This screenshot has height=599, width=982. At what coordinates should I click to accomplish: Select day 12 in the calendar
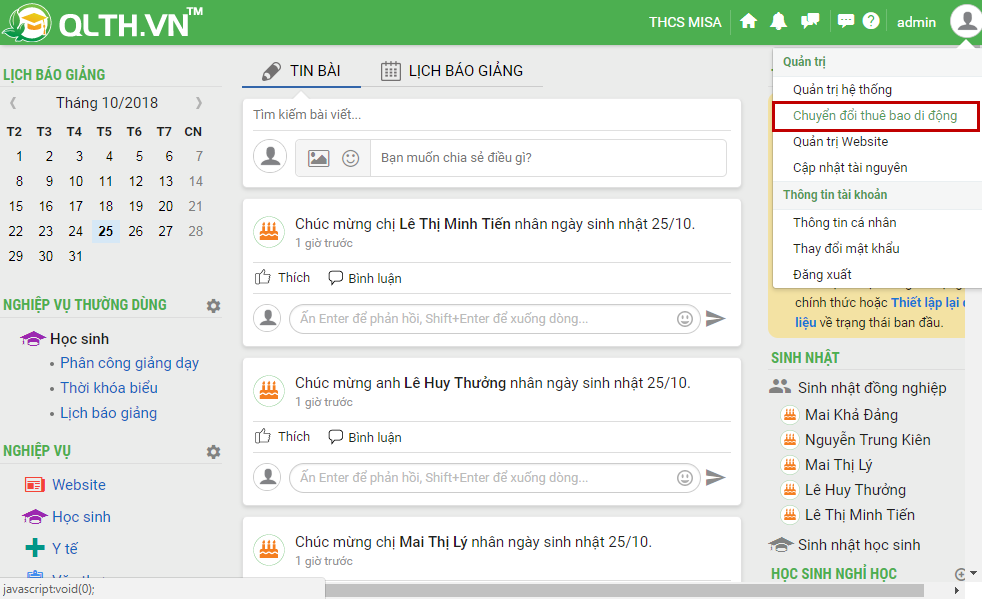[x=136, y=181]
